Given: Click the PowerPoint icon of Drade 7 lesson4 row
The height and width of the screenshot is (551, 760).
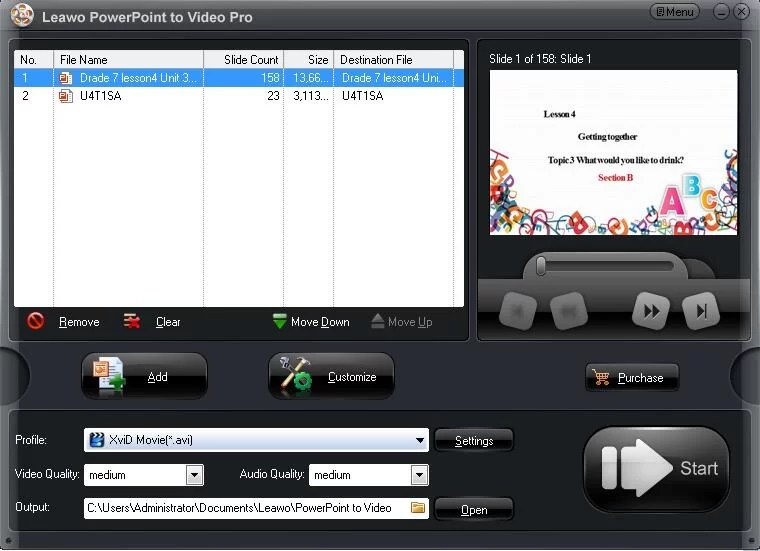Looking at the screenshot, I should tap(65, 78).
